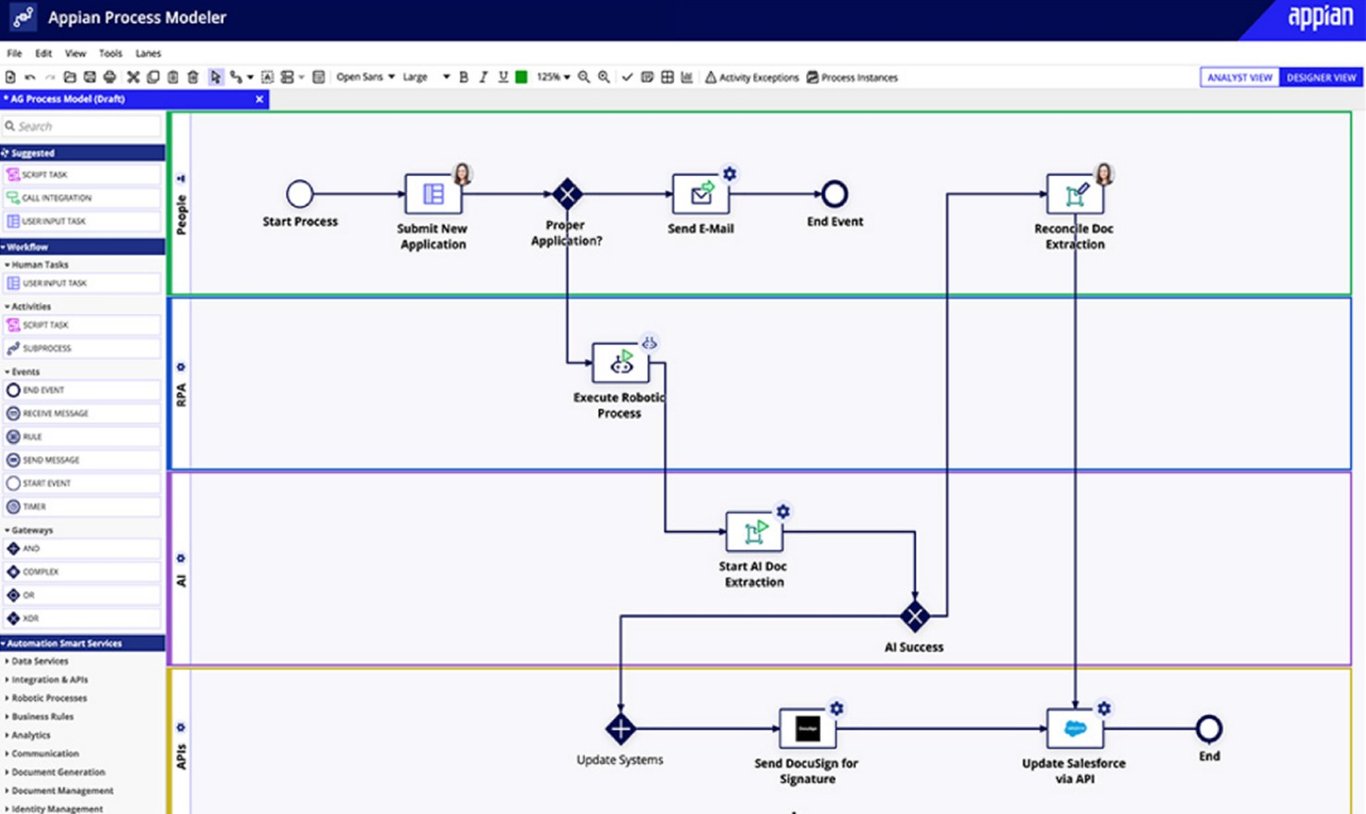
Task: Click the Search field in the sidebar
Action: click(82, 125)
